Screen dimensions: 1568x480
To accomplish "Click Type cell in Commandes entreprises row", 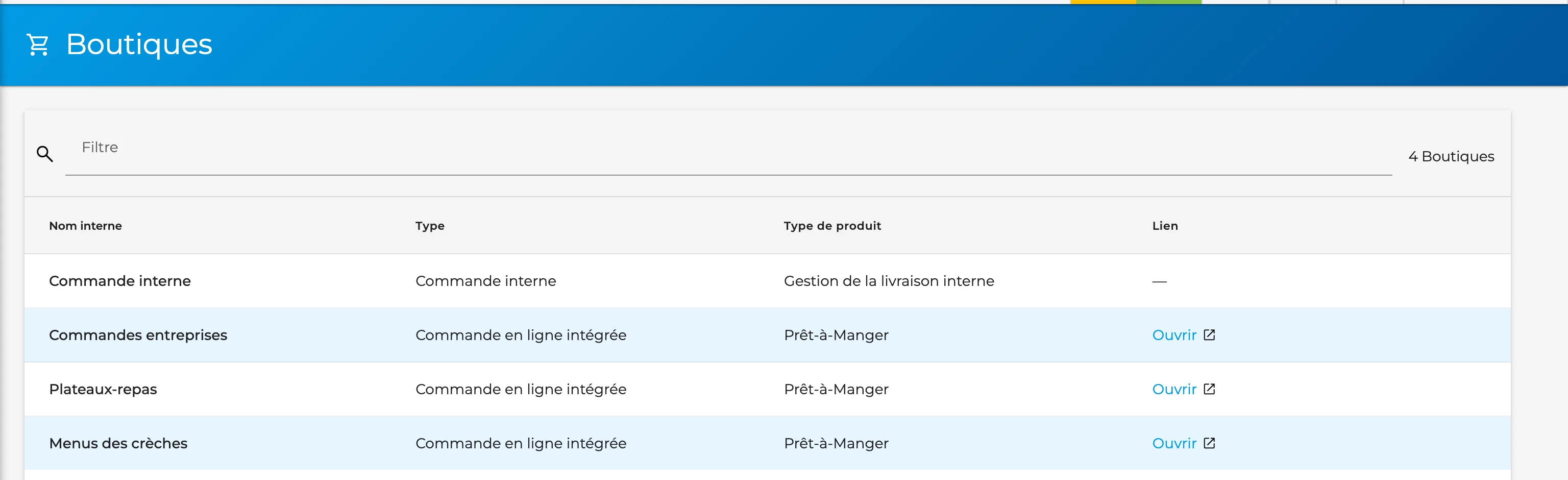I will point(521,335).
